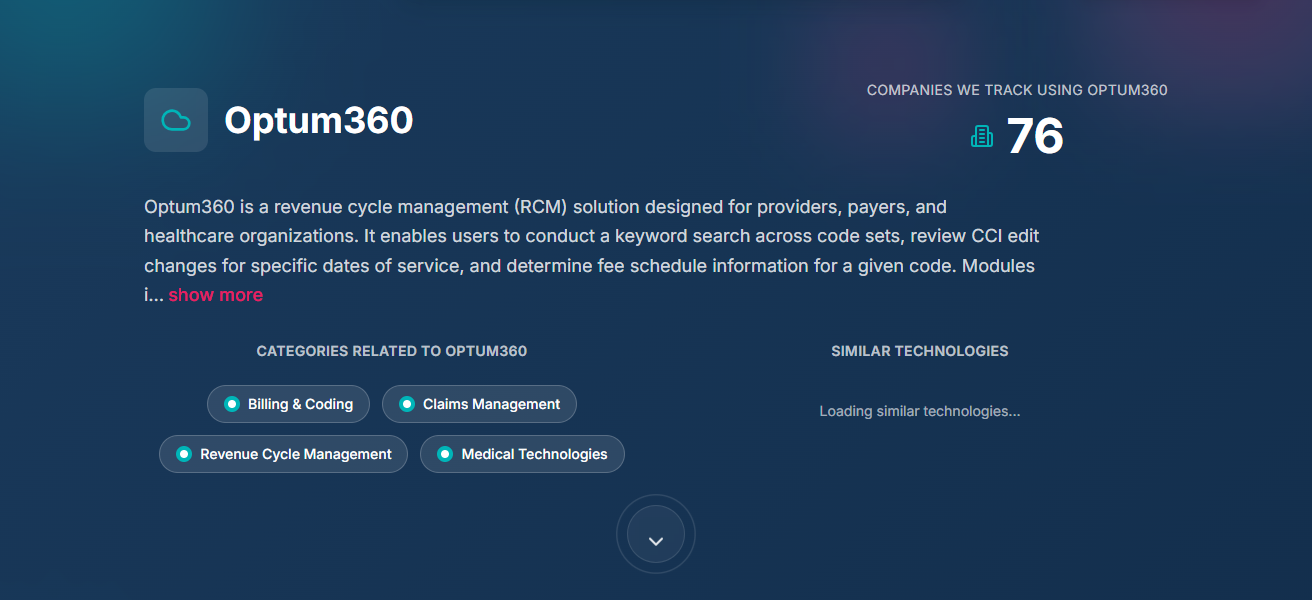
Task: Click the circular scroll-down chevron button
Action: pos(656,535)
